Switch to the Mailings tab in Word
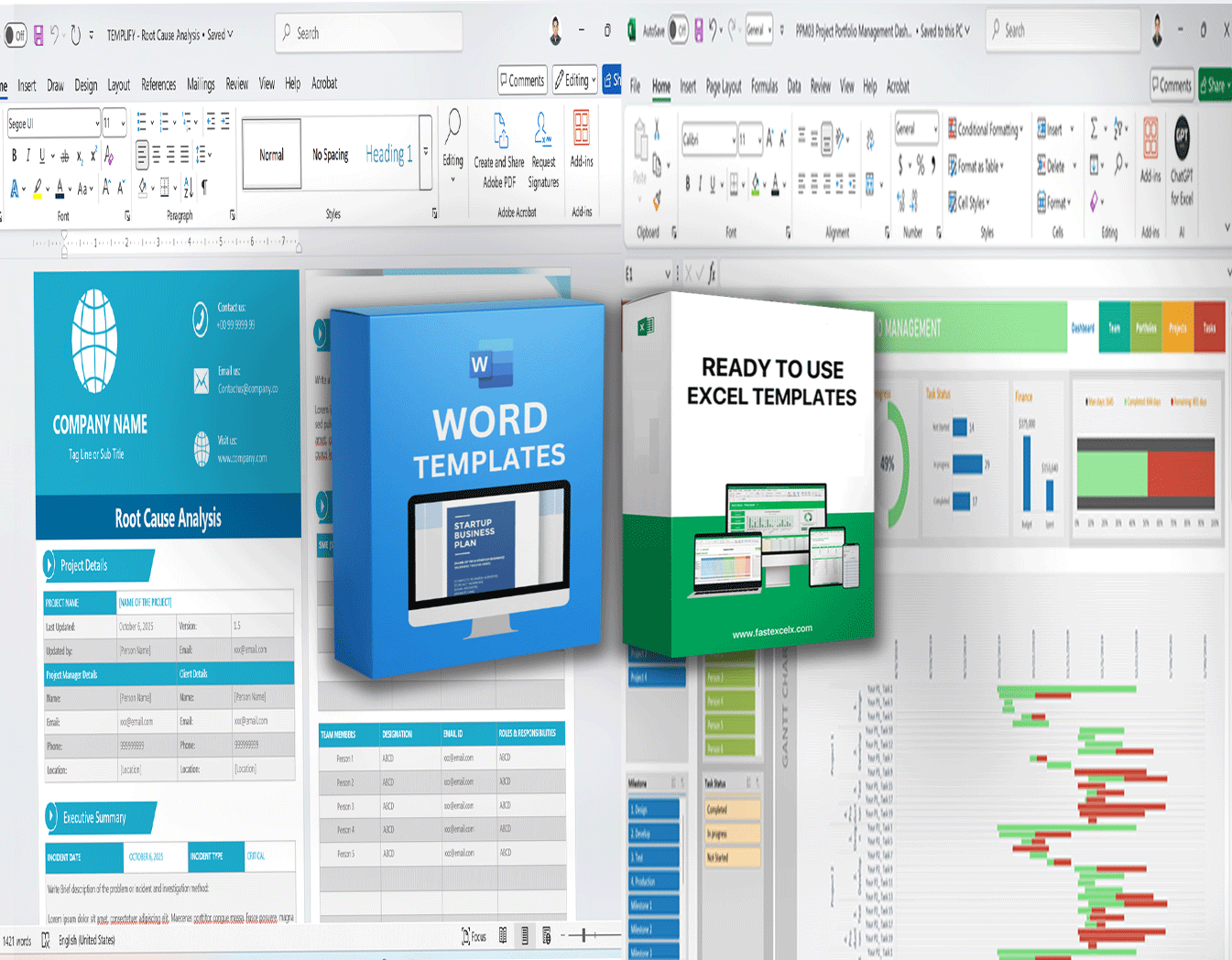Screen dimensions: 1232x960 pyautogui.click(x=200, y=83)
